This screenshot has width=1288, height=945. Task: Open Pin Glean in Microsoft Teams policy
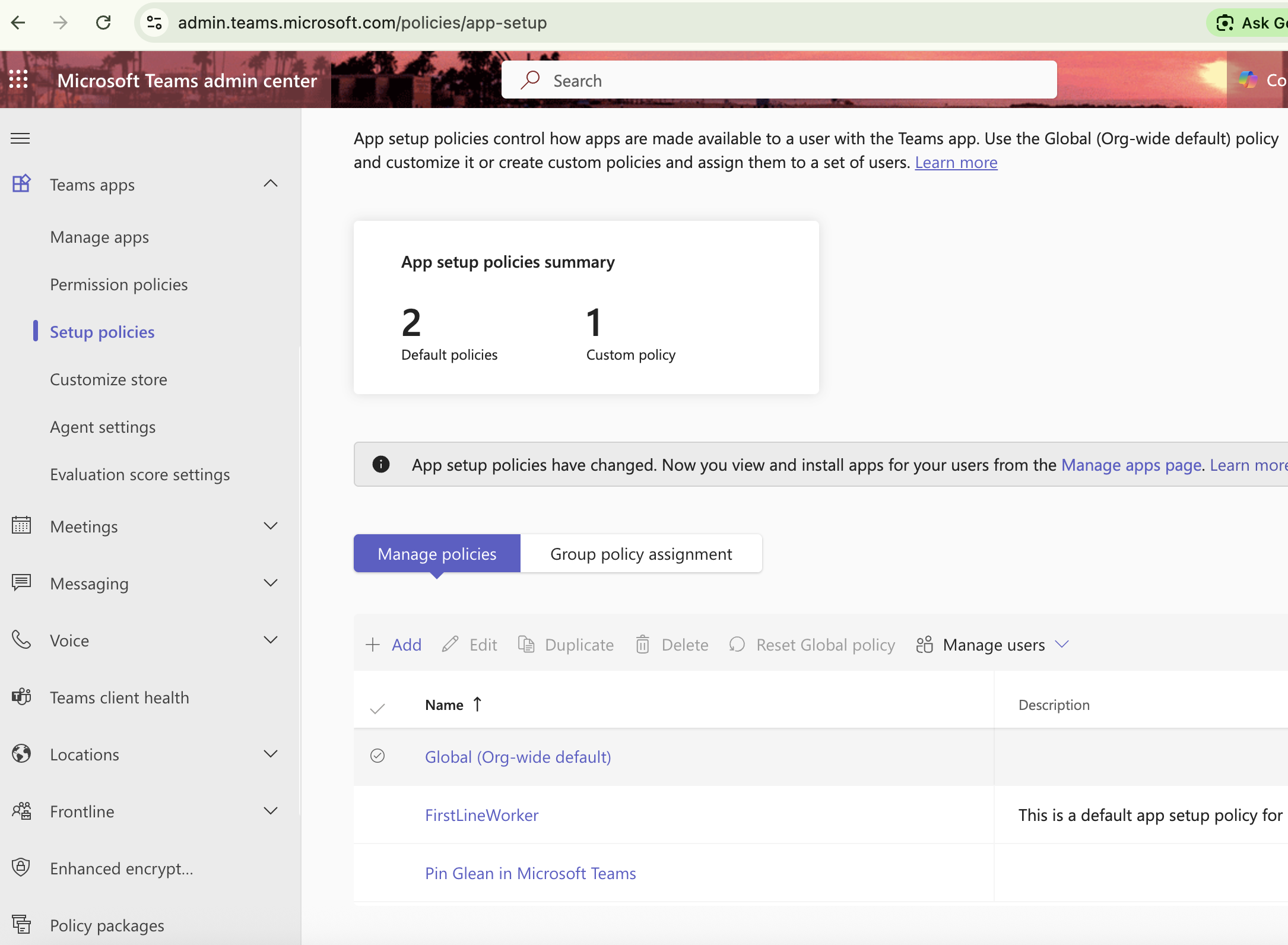coord(530,873)
